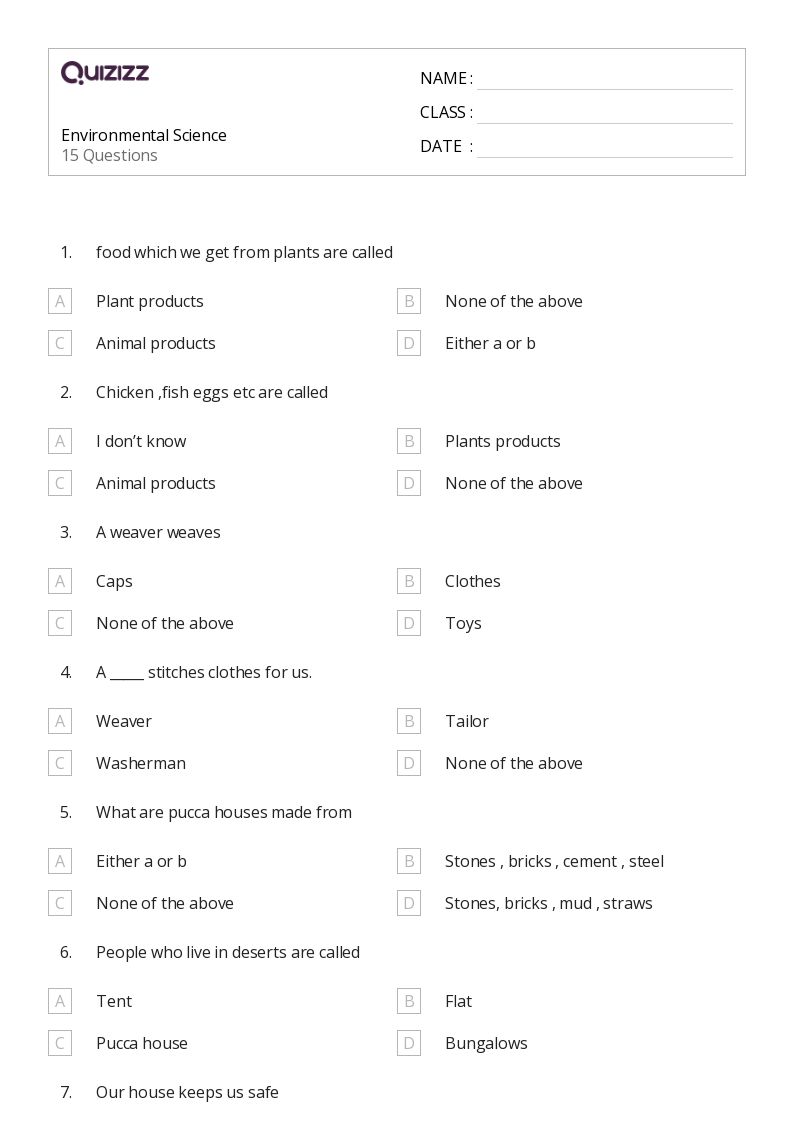The image size is (794, 1123).
Task: Mark box C Washerman in question 4
Action: 60,763
